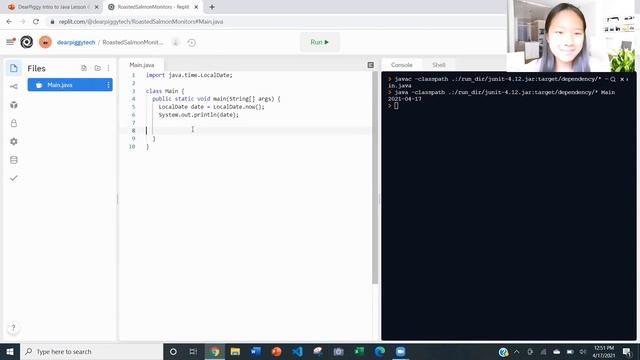
Task: Click the System.out.println(date) line
Action: coord(199,115)
